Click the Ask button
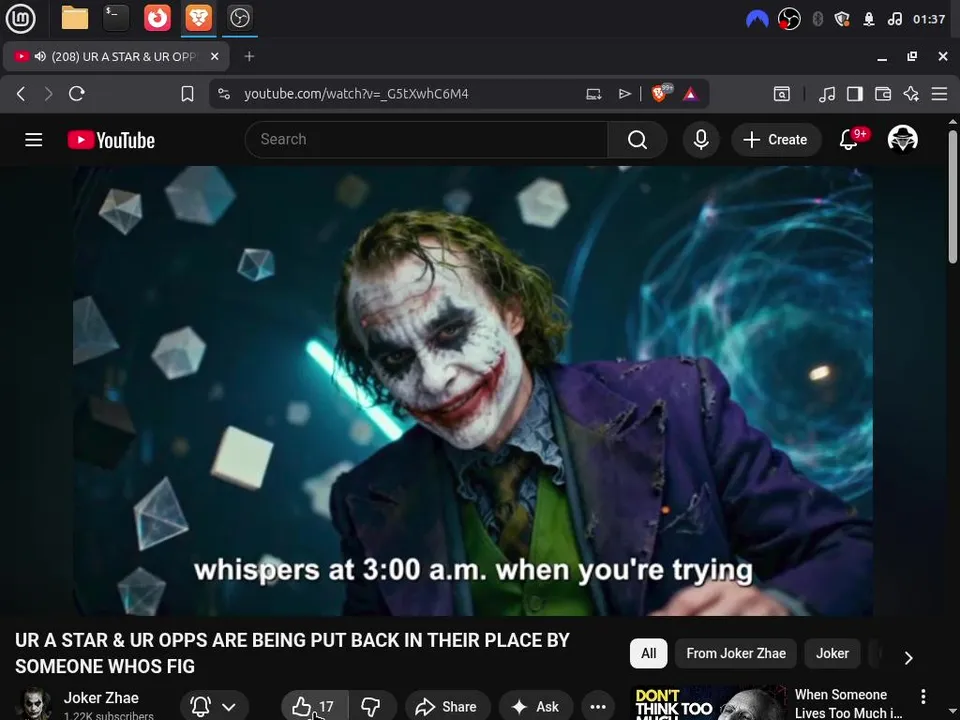This screenshot has width=960, height=720. [536, 707]
